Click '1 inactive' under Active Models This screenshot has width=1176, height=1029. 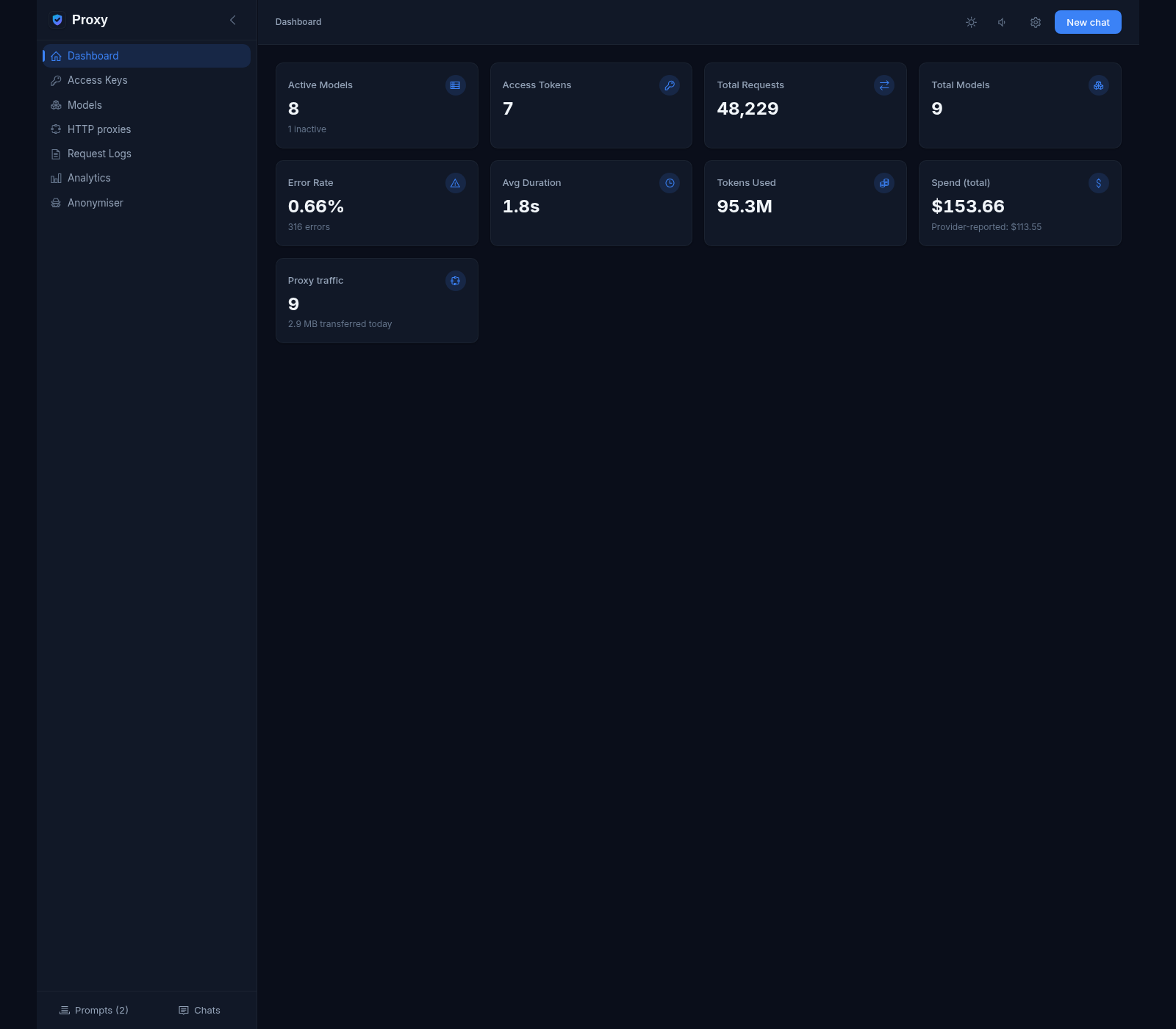click(307, 129)
